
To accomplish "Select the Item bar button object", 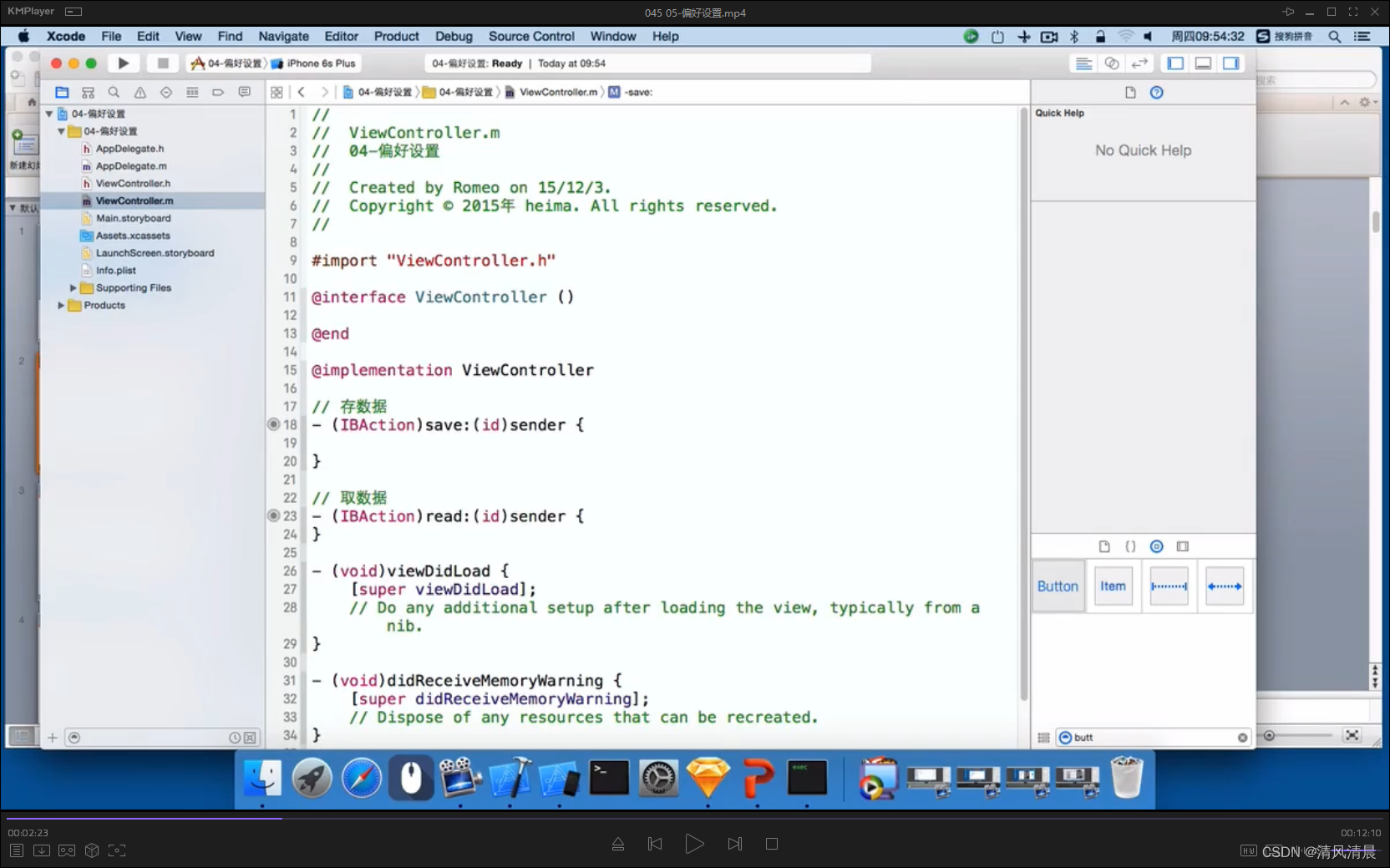I will coord(1113,586).
